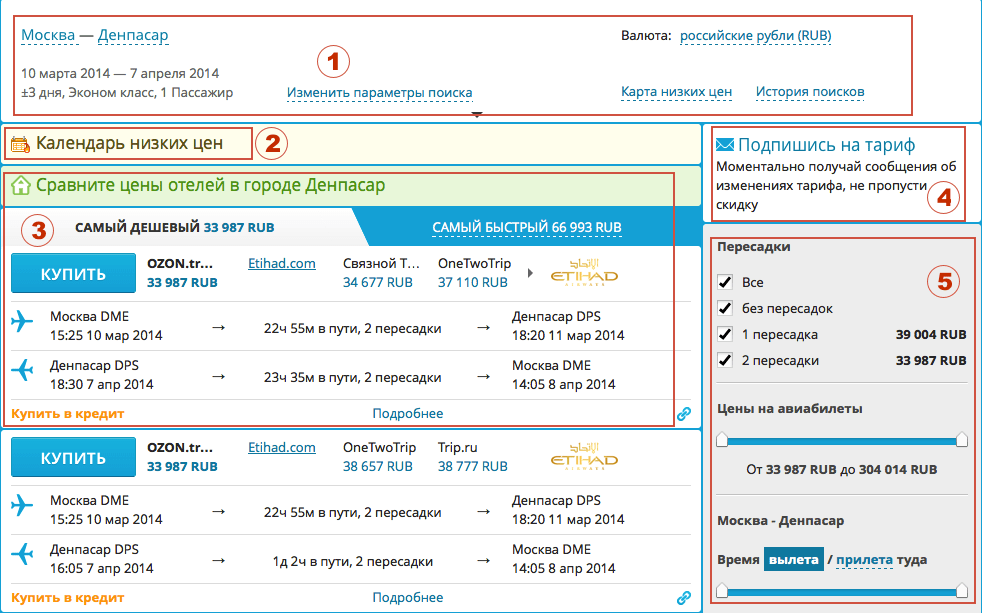
Task: Click the green house hotel icon
Action: coord(19,186)
